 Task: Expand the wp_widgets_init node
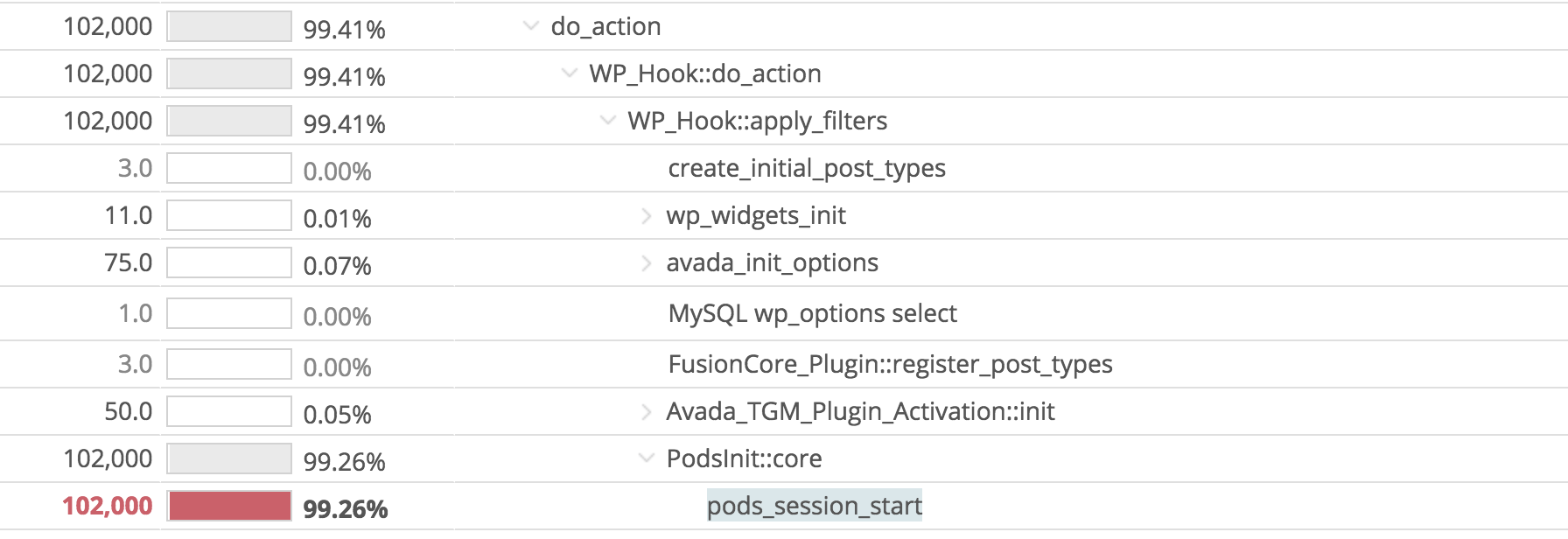pos(645,215)
